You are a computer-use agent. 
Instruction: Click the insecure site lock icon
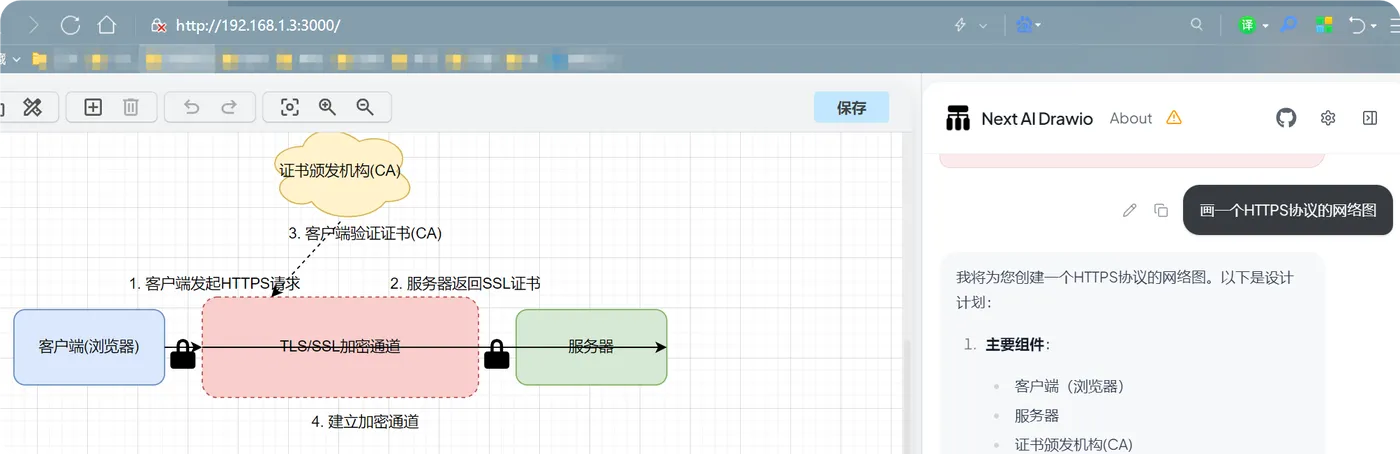click(158, 26)
